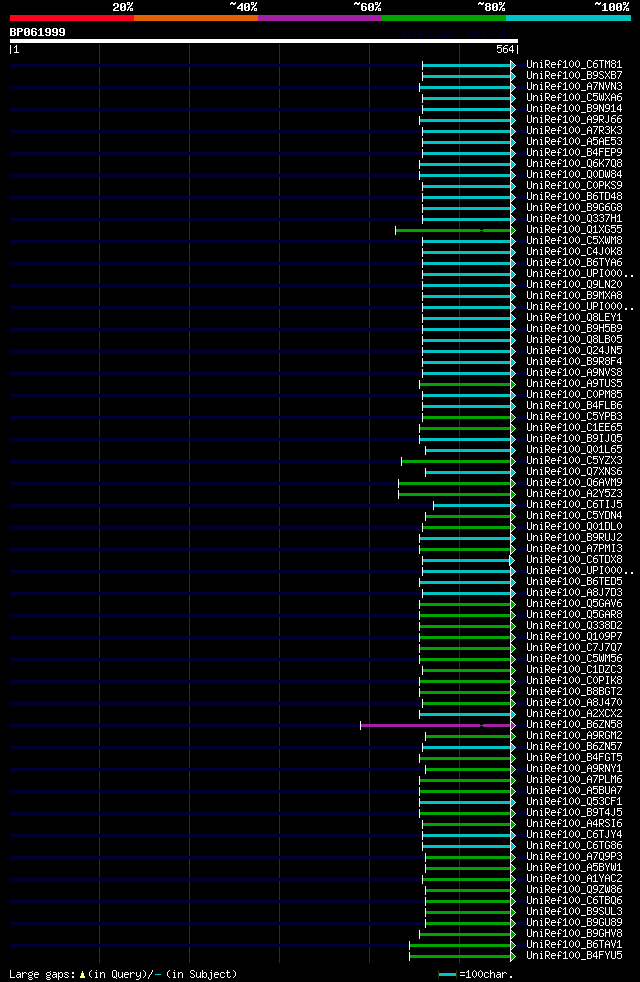Select the UniRef100_B6ZN58 label
The width and height of the screenshot is (640, 982).
click(574, 725)
